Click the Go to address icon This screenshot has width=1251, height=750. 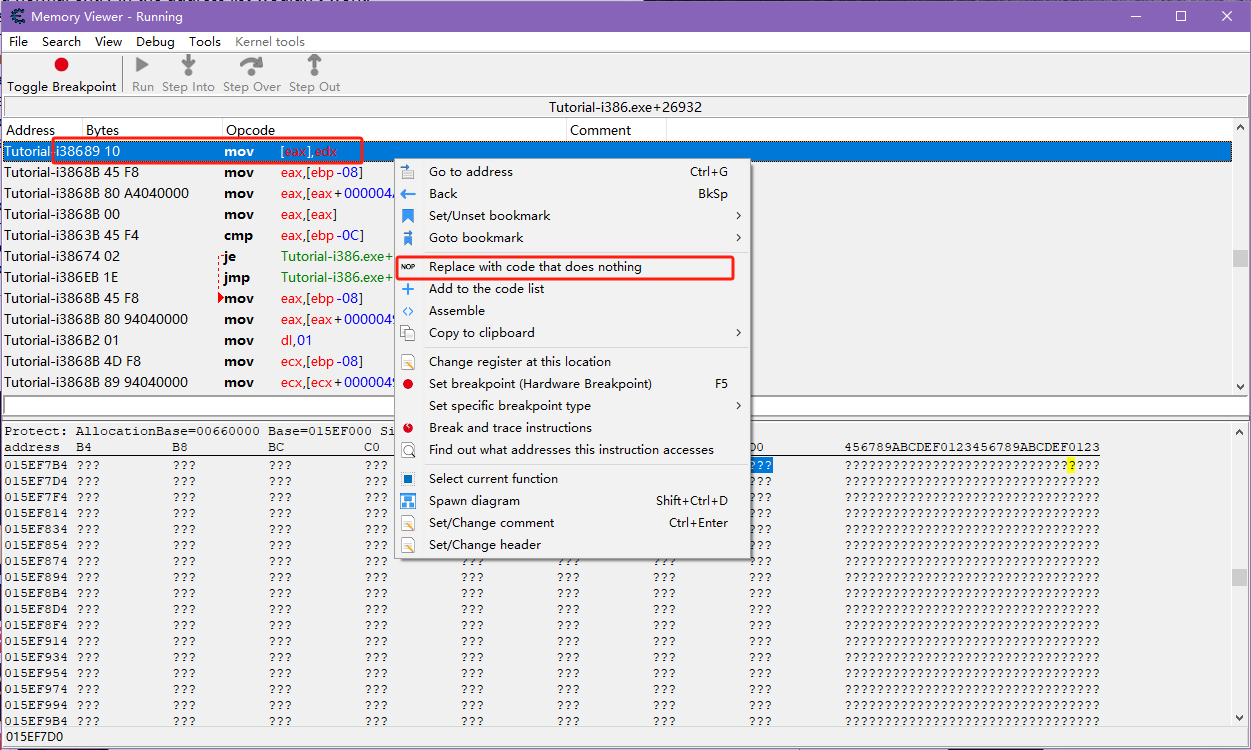click(x=408, y=172)
